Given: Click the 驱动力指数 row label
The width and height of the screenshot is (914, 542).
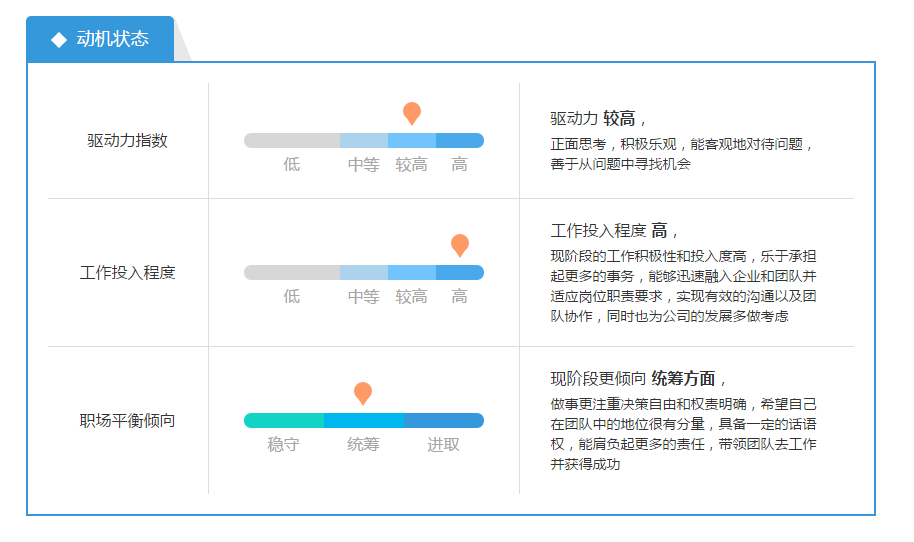Looking at the screenshot, I should pos(128,140).
